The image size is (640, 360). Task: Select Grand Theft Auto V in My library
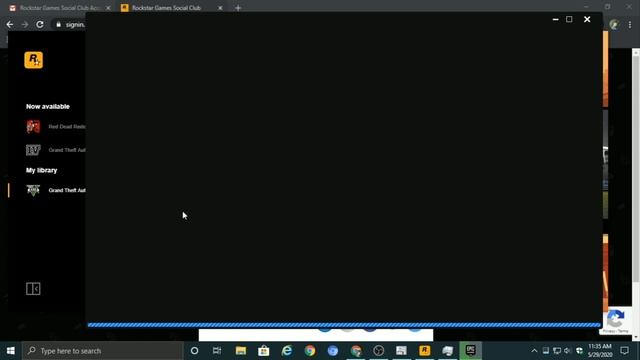pos(56,190)
